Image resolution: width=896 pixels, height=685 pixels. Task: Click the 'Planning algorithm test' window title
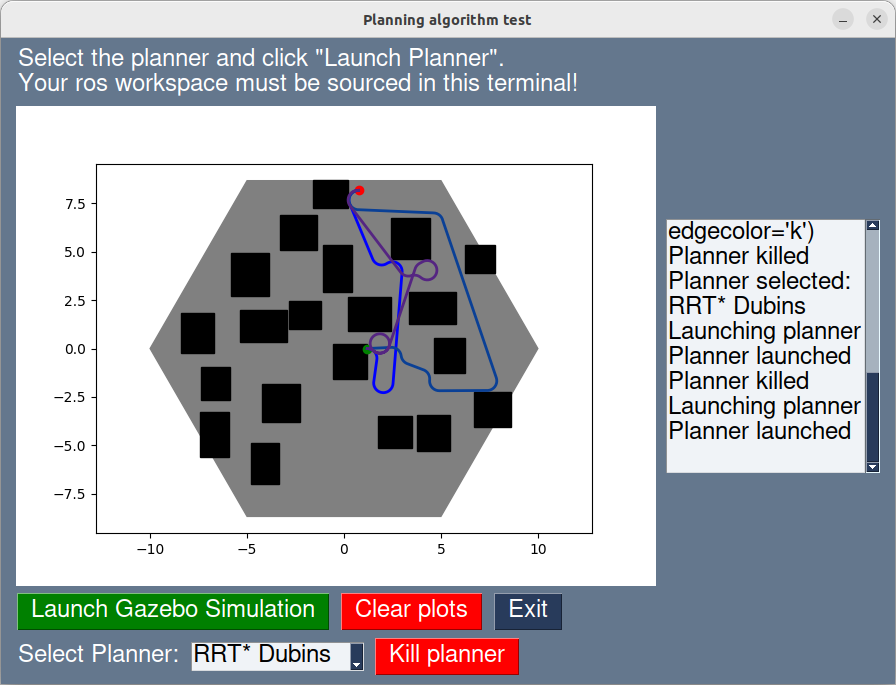coord(447,20)
